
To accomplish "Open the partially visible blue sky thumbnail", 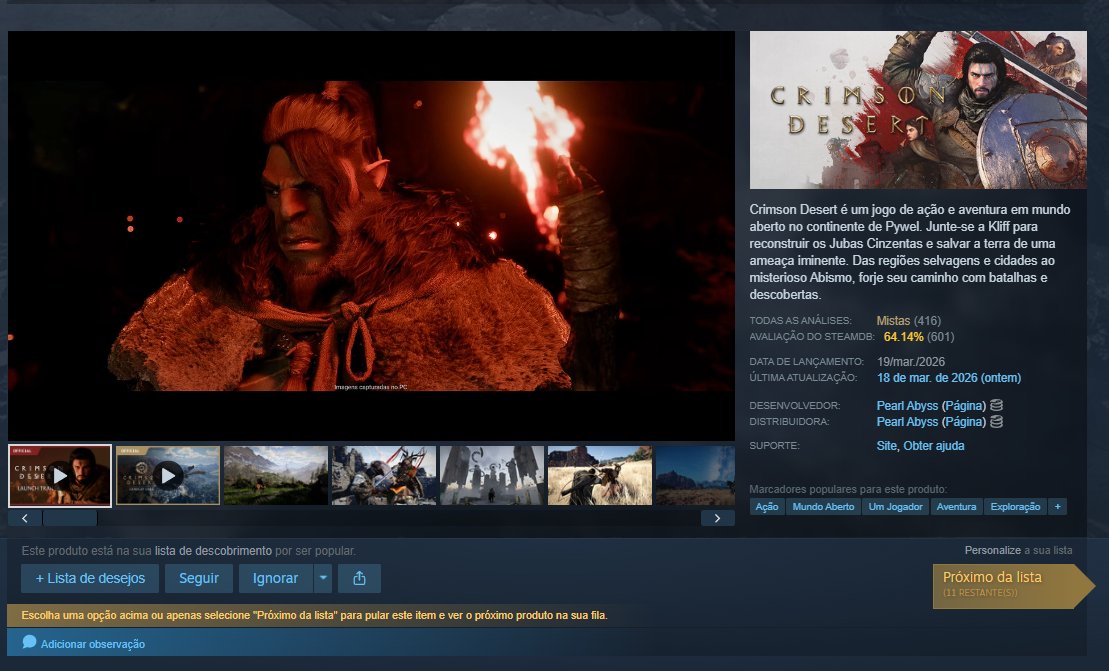I will [x=695, y=476].
